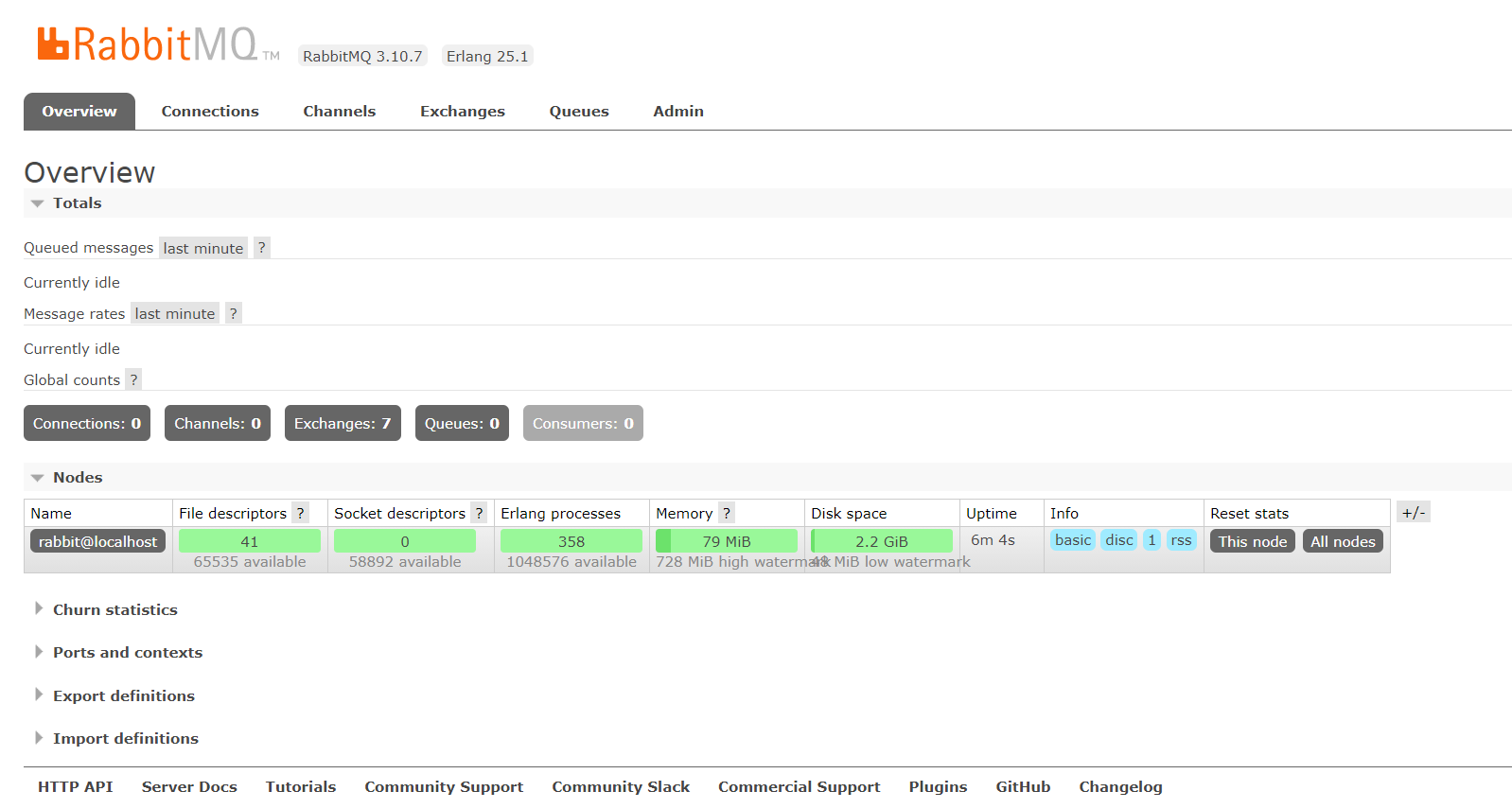Click the RabbitMQ logo
The width and height of the screenshot is (1512, 809).
coord(158,44)
